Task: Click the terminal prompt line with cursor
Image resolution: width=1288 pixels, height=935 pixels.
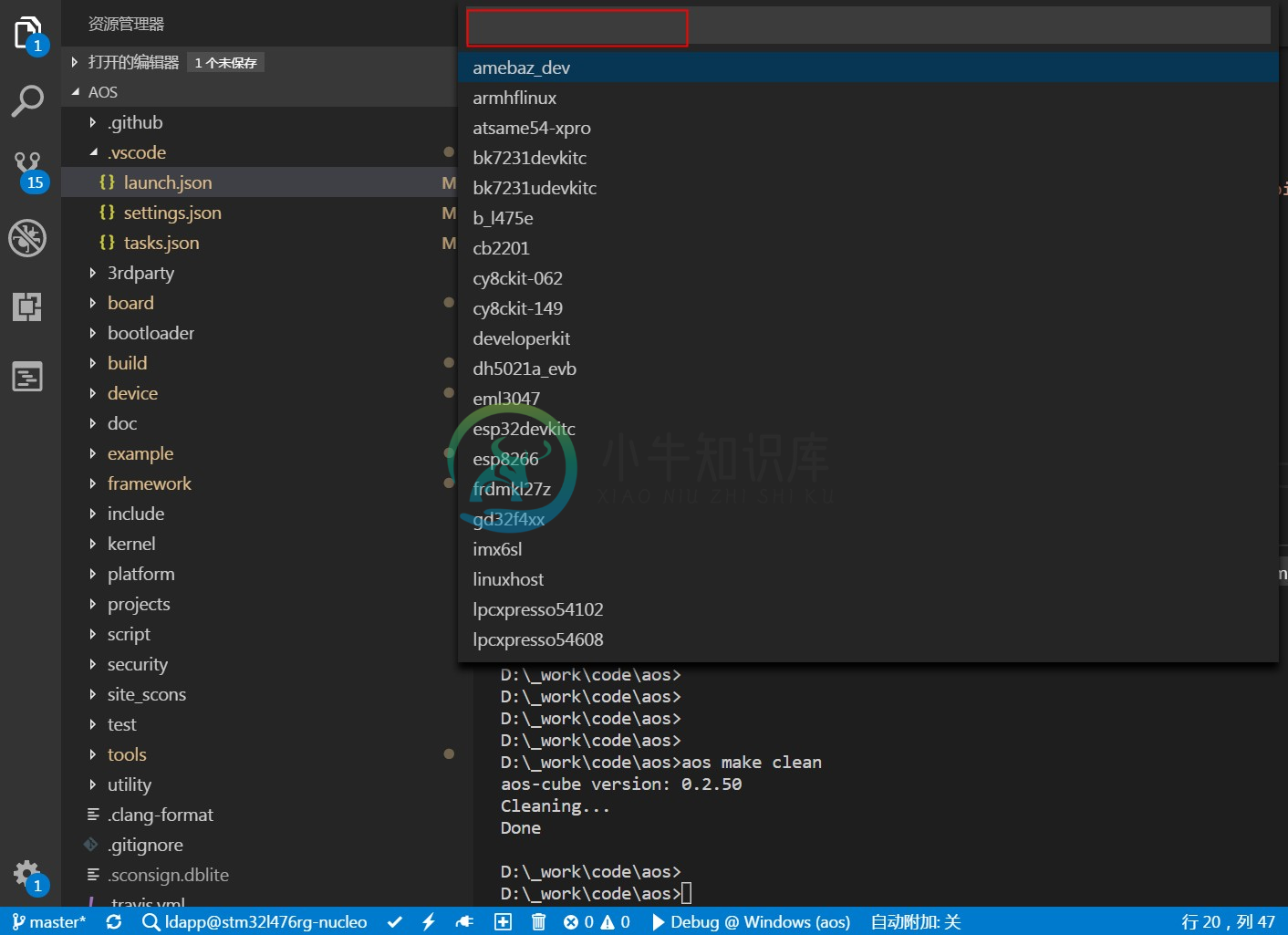Action: click(x=597, y=894)
